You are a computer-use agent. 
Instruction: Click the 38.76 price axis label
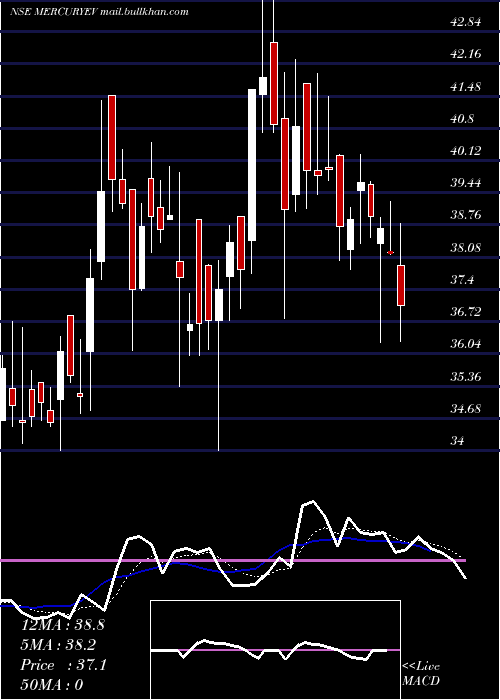[466, 215]
